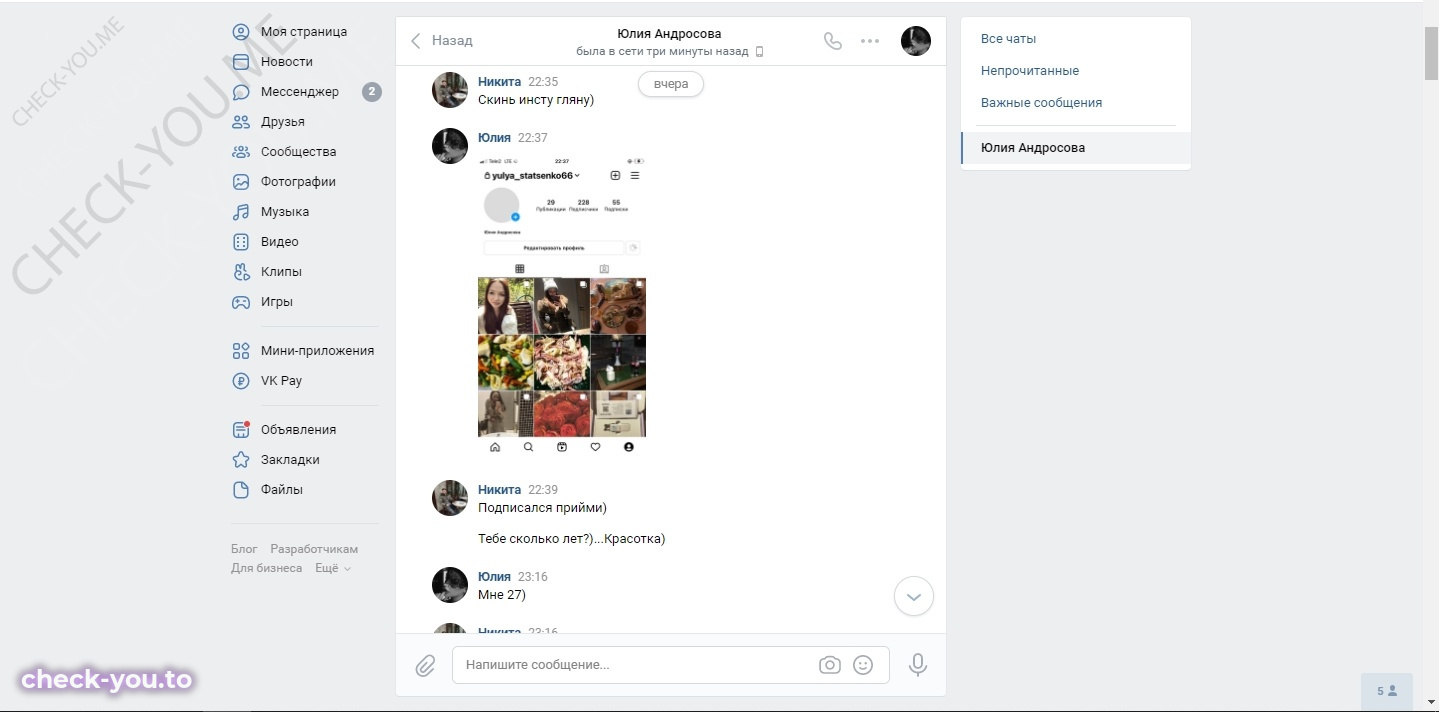Expand the Ещё footer dropdown

click(333, 568)
